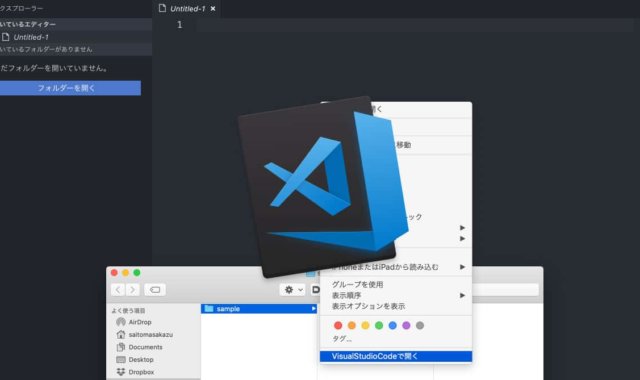Expand the sample folder column arrow

313,309
